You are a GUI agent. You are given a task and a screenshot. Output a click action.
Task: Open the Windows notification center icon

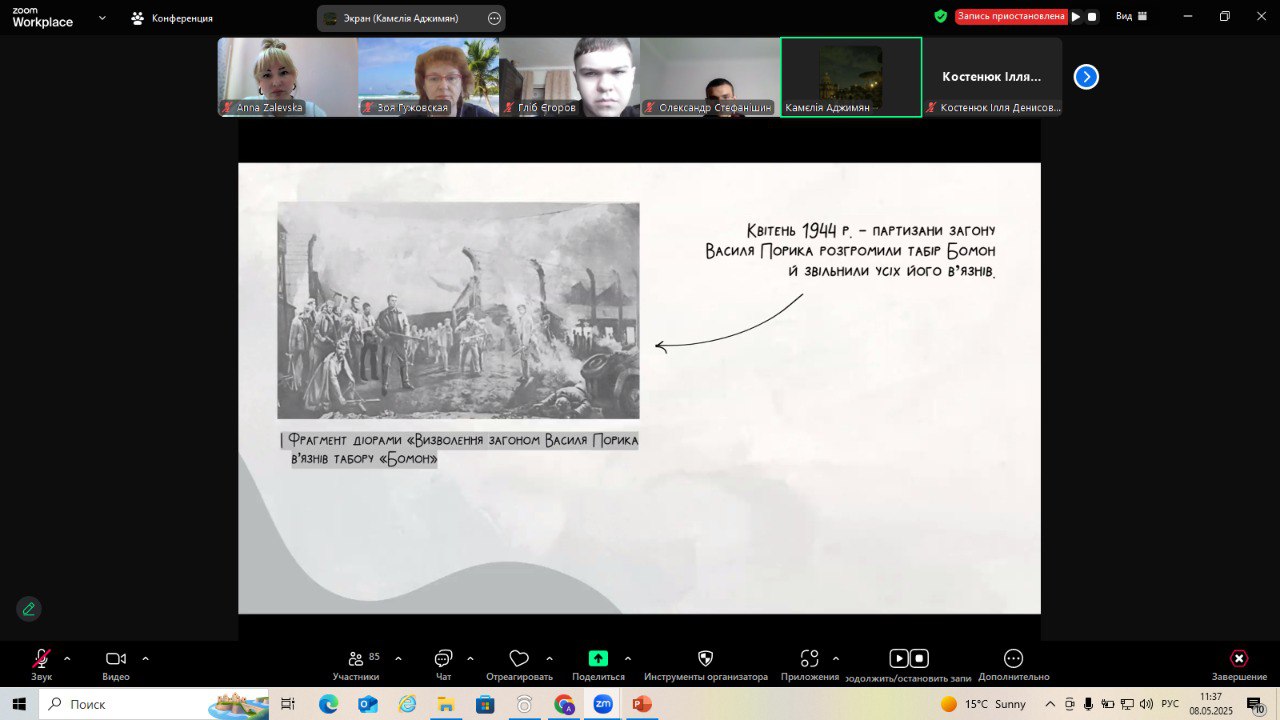point(1256,704)
